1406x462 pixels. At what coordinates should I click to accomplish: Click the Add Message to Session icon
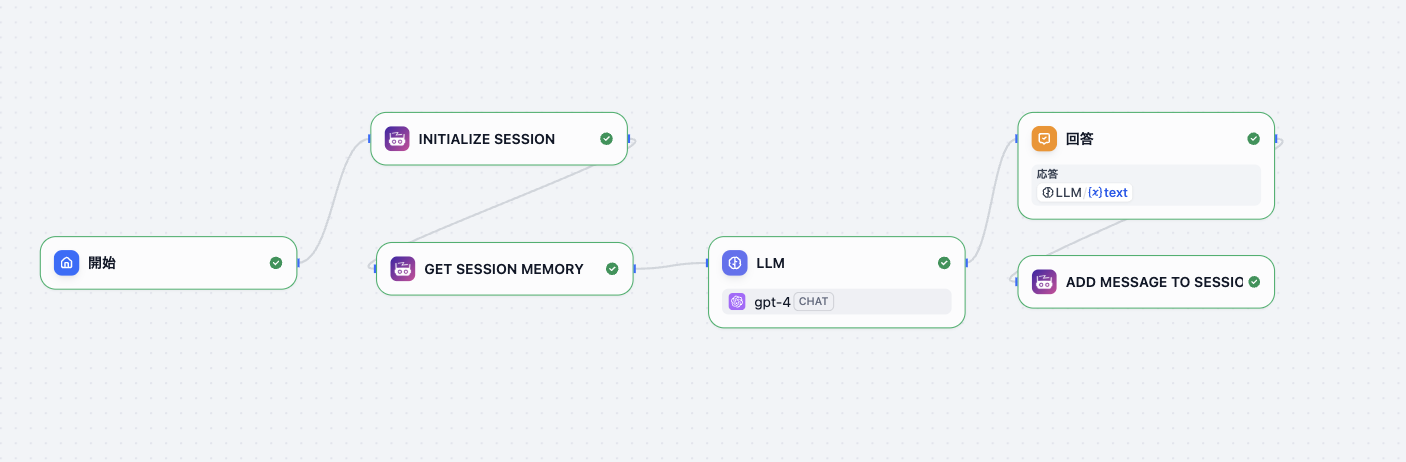[x=1044, y=282]
